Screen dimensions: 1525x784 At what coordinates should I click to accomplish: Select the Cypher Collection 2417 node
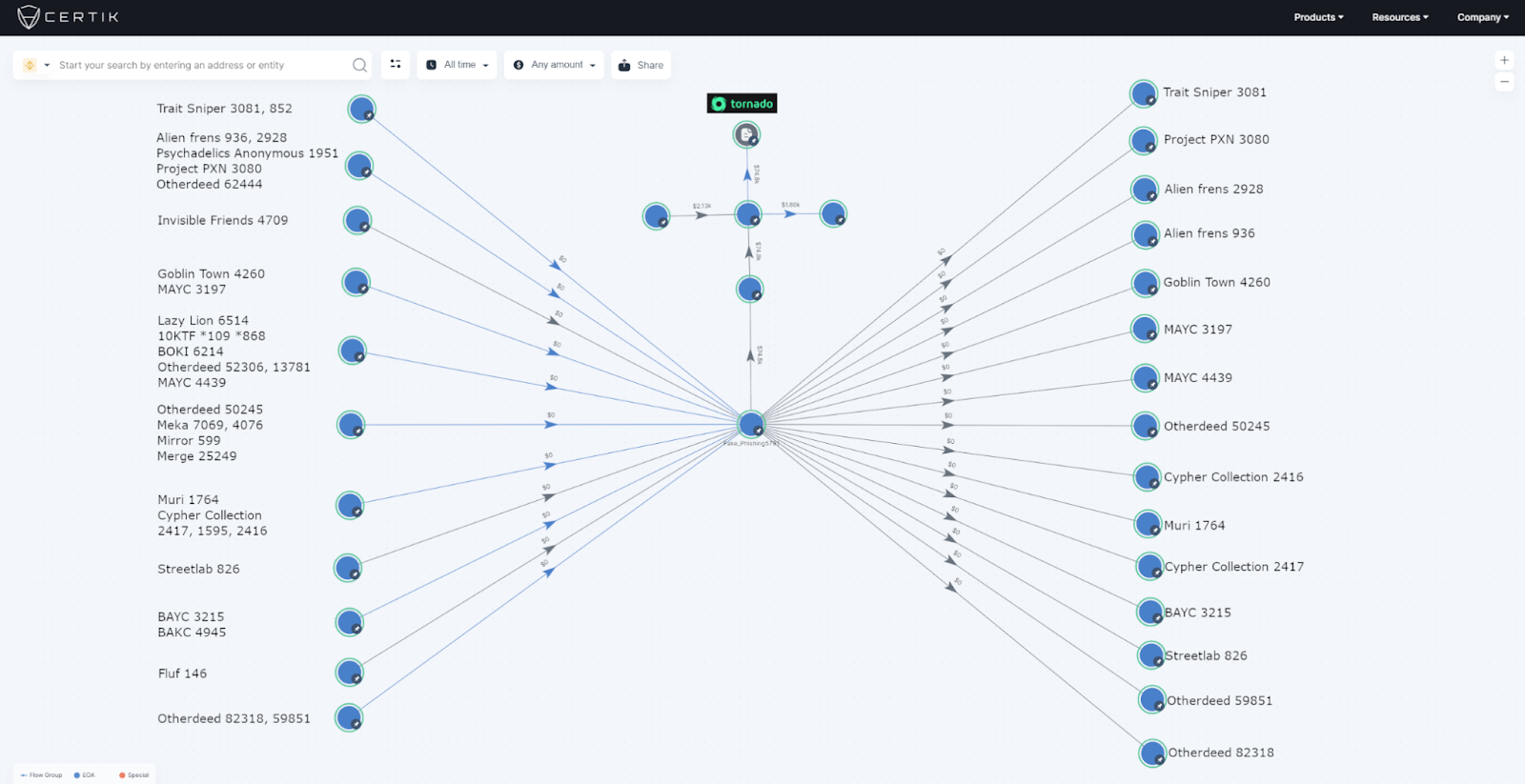click(1149, 567)
